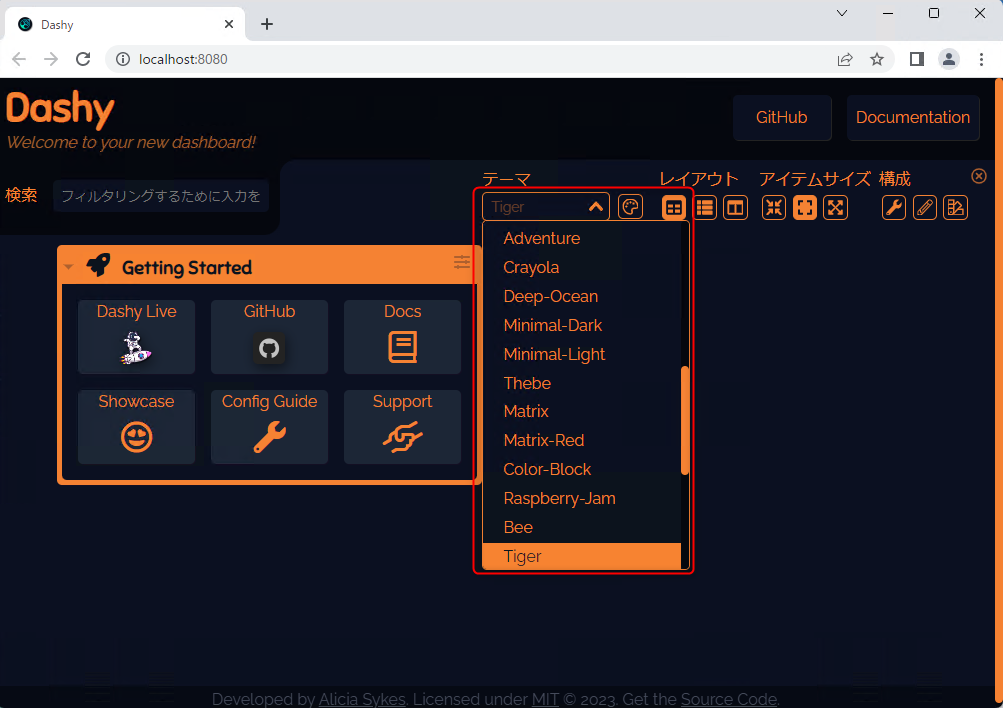Image resolution: width=1003 pixels, height=708 pixels.
Task: Select the Minimal-Light theme
Action: pos(581,354)
